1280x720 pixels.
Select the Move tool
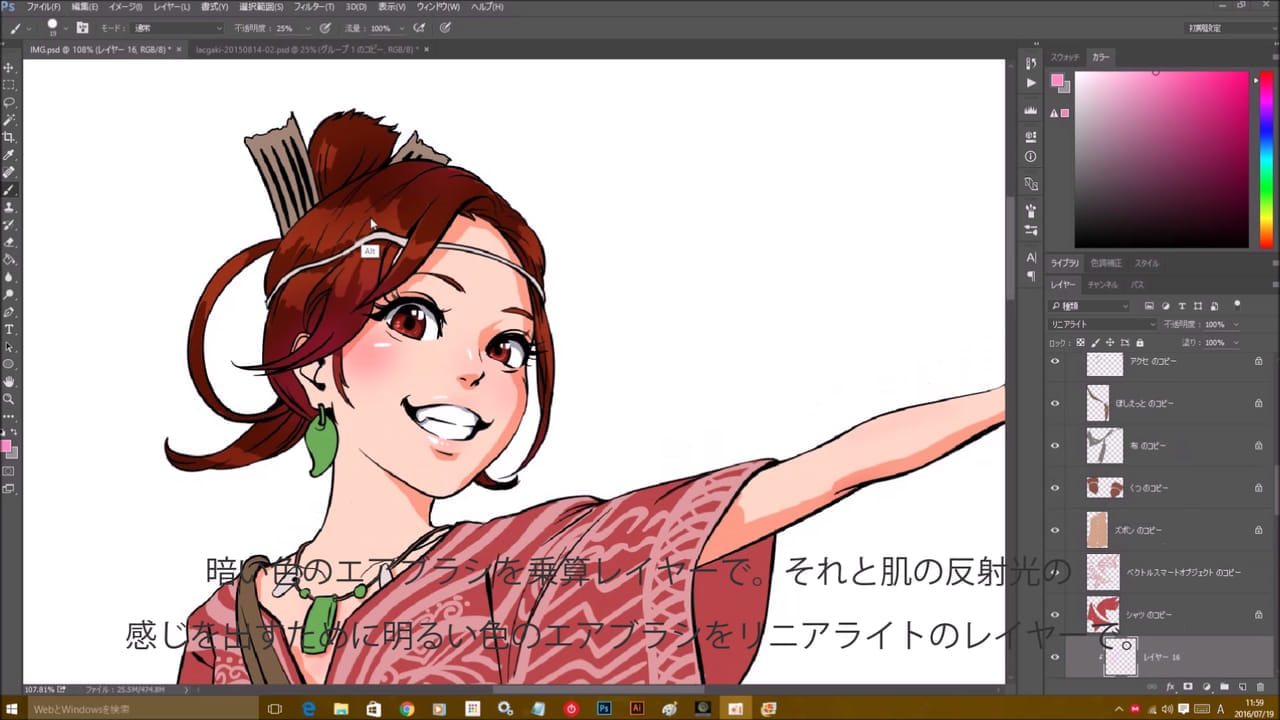9,68
